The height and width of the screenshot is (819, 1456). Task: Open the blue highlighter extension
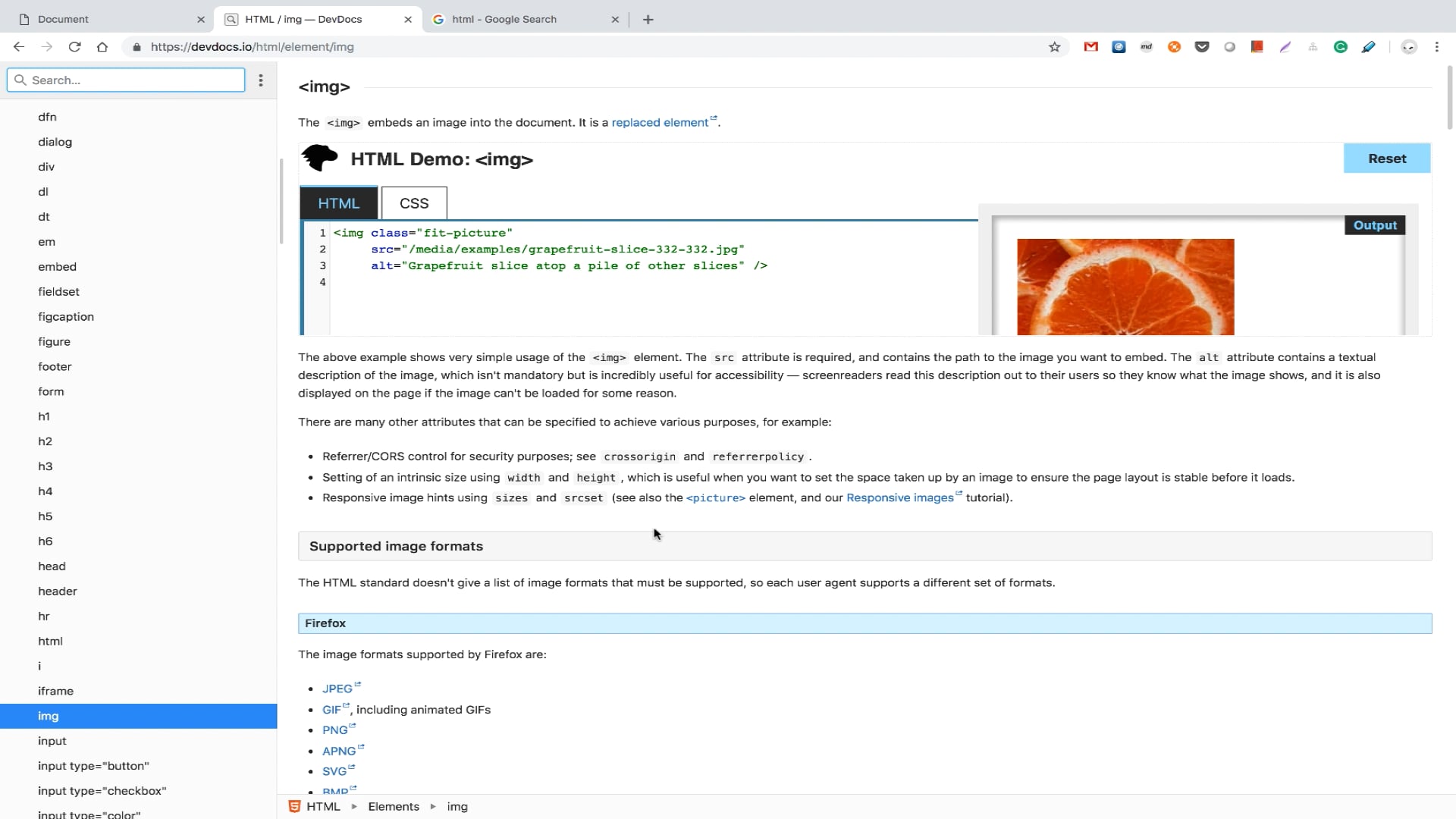[1369, 46]
